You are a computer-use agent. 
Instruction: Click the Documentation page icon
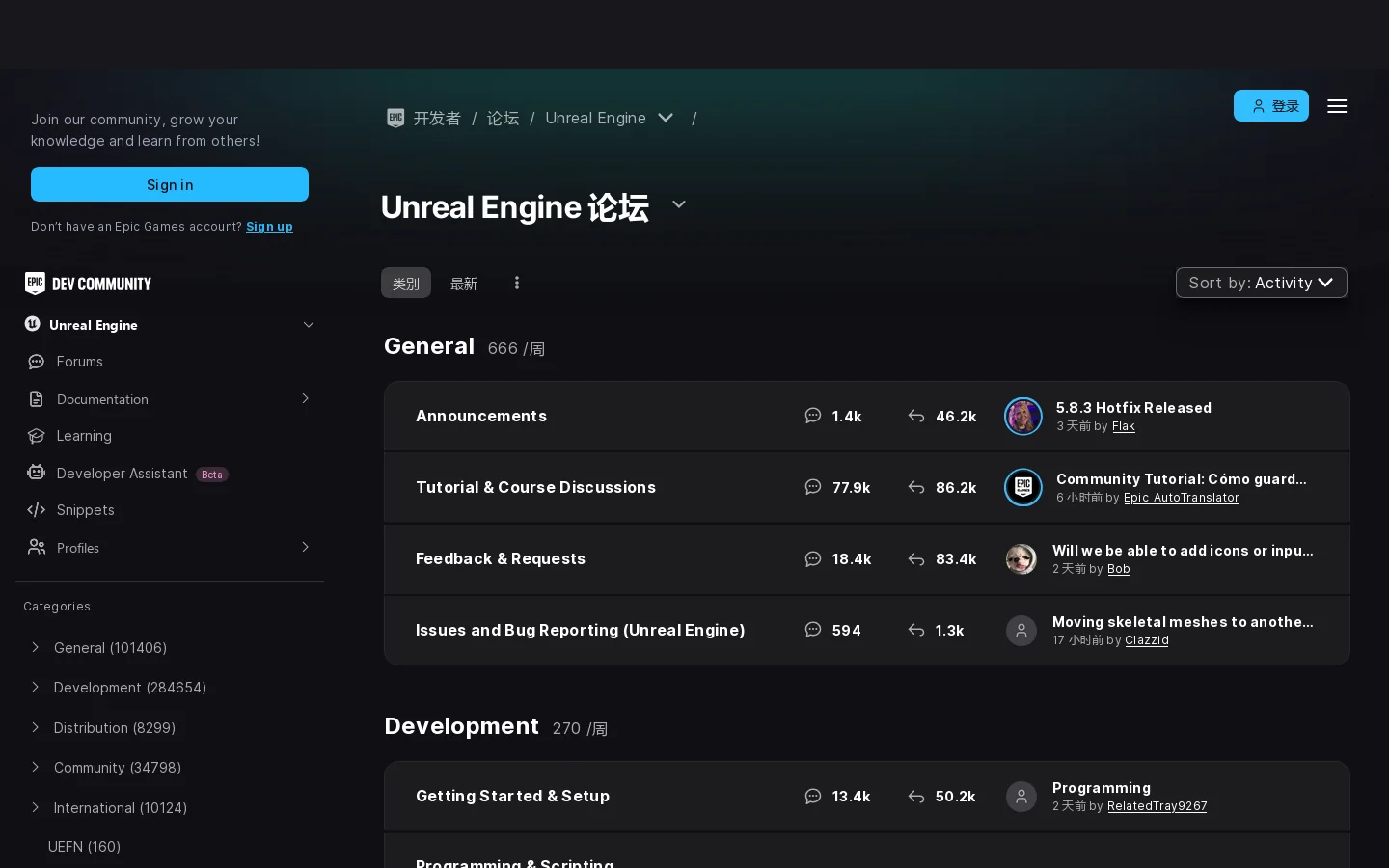37,399
